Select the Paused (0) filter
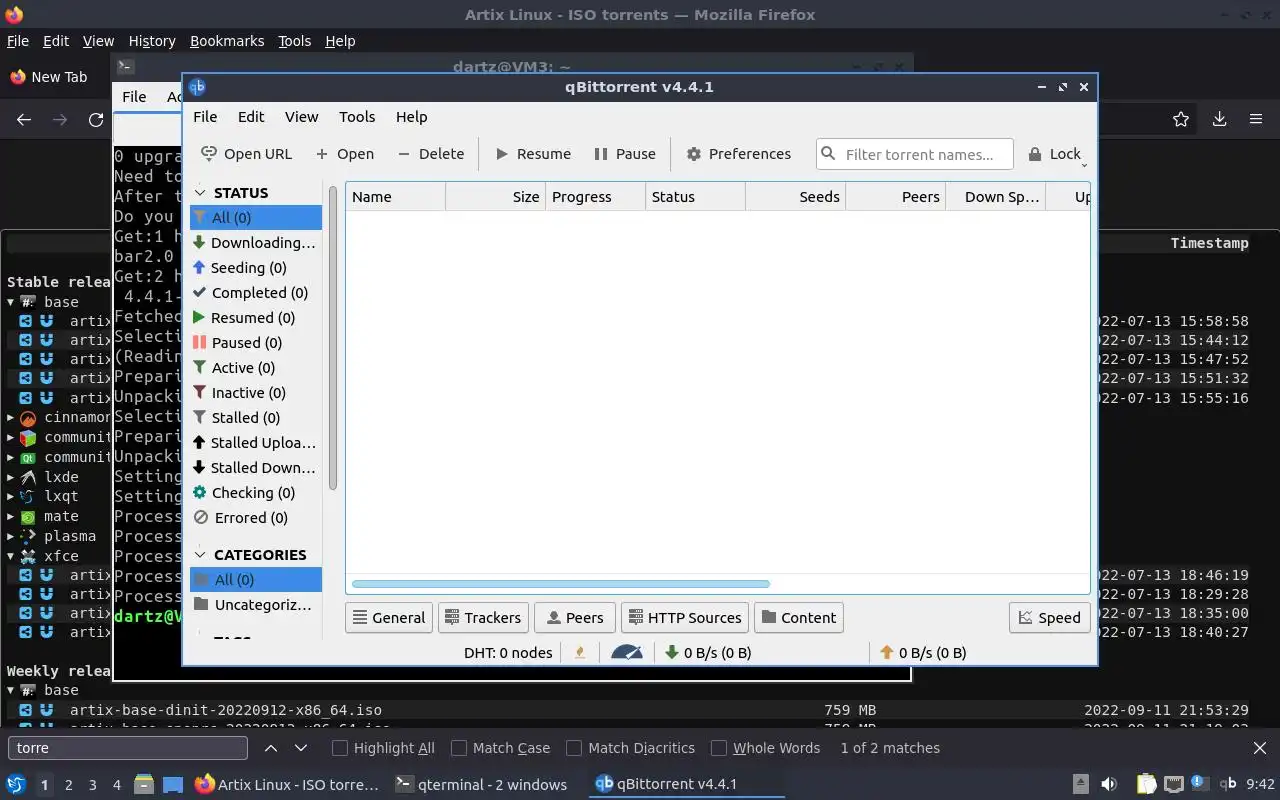Viewport: 1280px width, 800px height. click(x=256, y=343)
